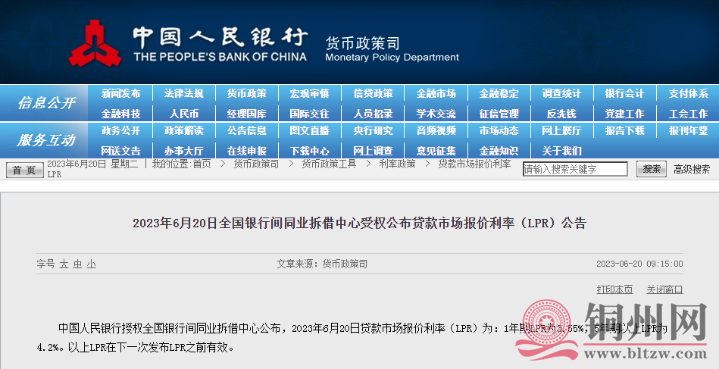Select the 国际交往 link
Screen dimensions: 719x369
tap(310, 113)
